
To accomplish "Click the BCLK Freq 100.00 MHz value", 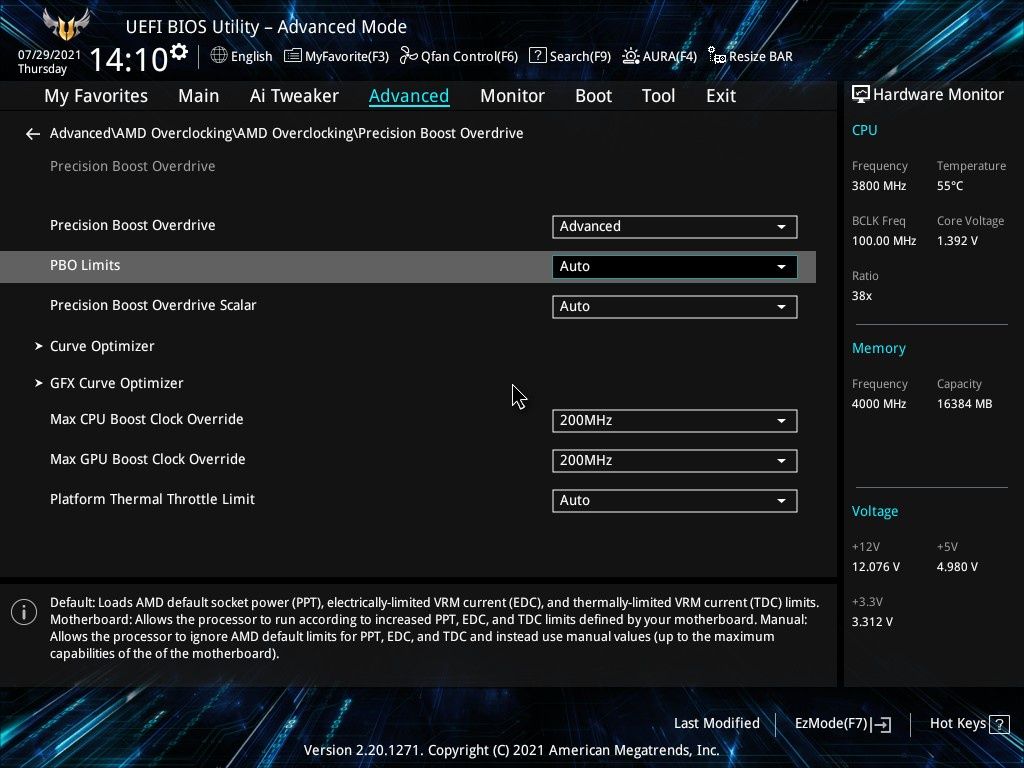I will pyautogui.click(x=884, y=241).
